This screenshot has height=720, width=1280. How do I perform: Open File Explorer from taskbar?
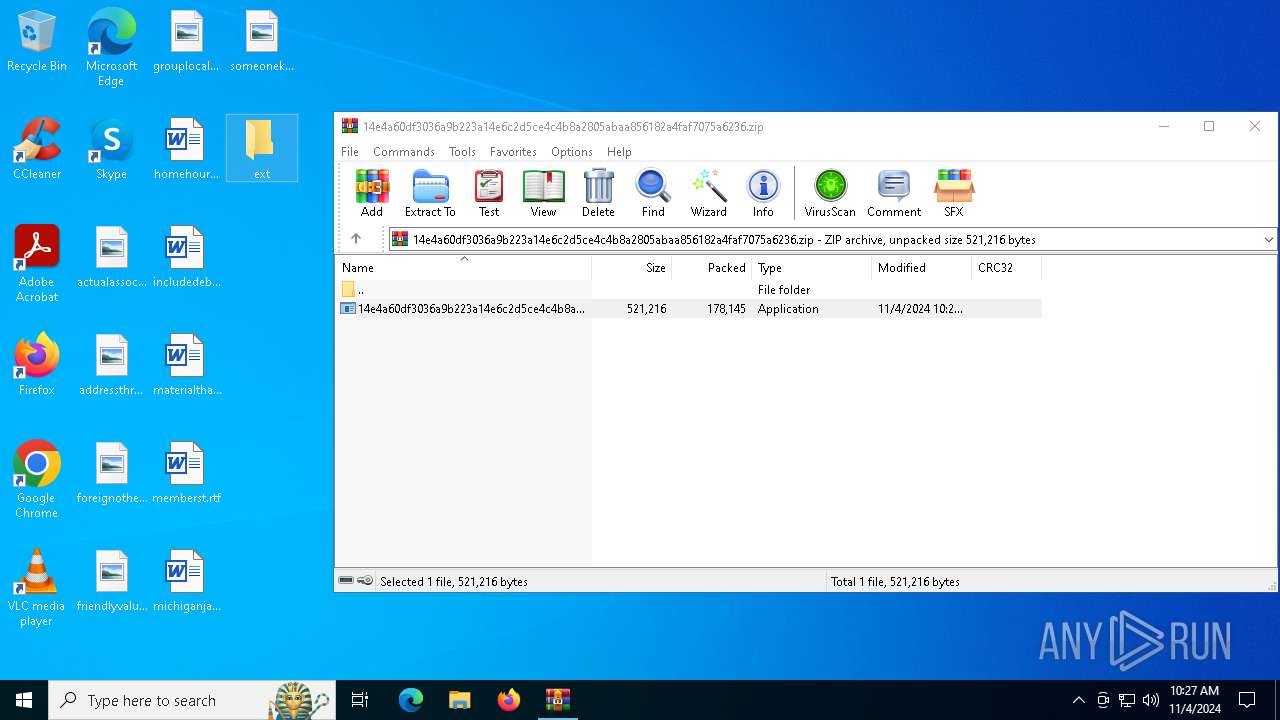coord(459,700)
